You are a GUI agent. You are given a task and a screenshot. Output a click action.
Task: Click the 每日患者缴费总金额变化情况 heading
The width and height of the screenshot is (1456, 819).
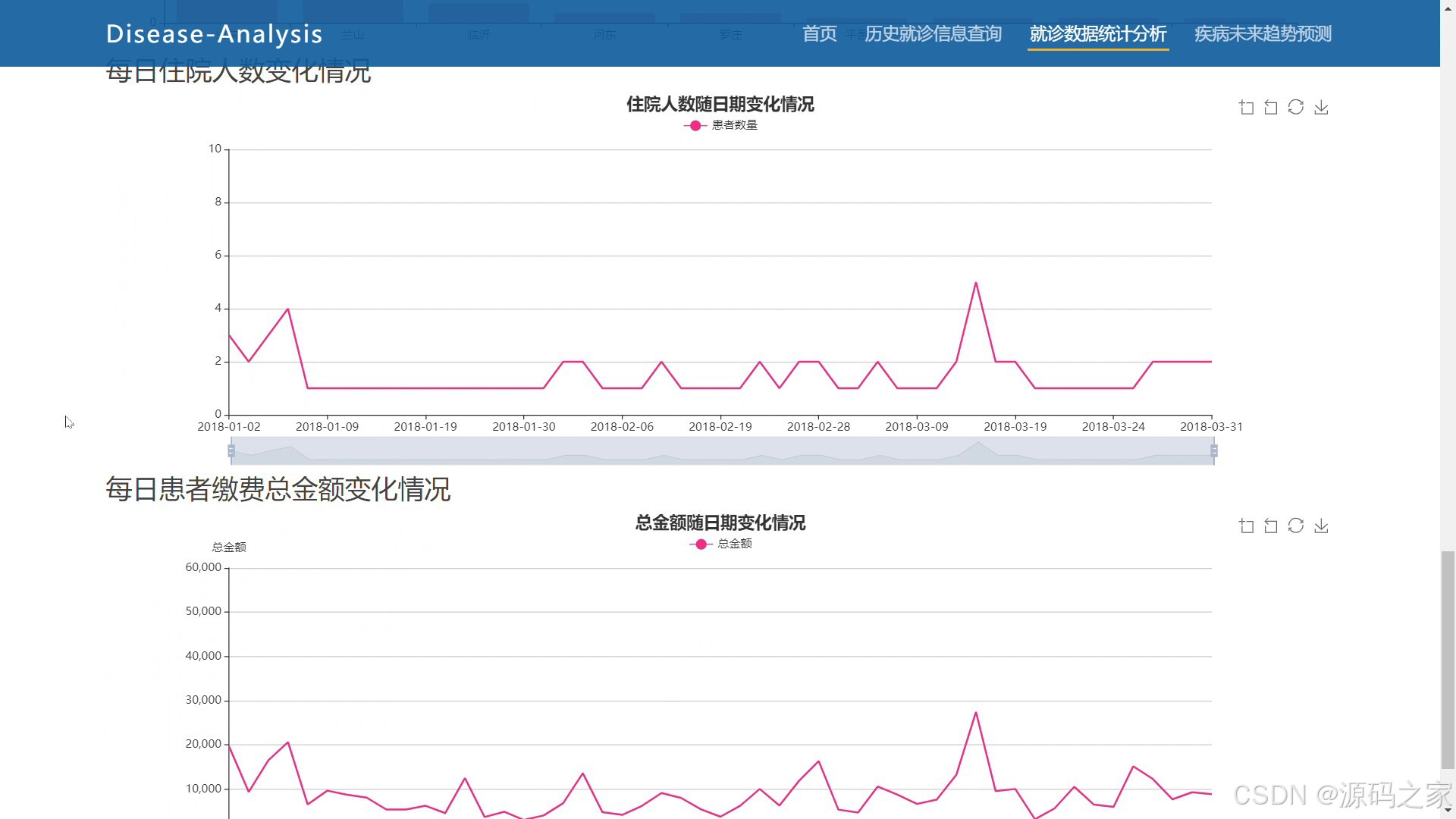click(x=278, y=489)
